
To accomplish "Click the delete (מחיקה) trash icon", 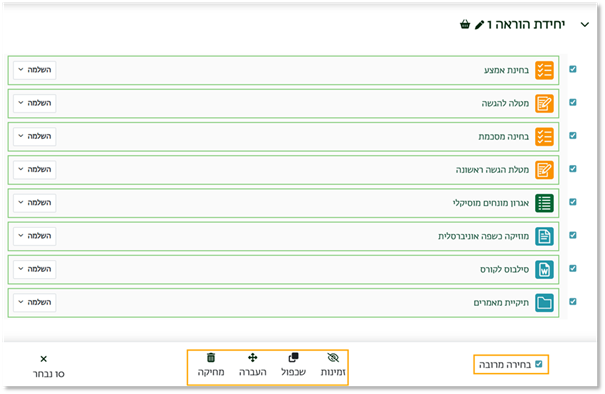I will [211, 358].
